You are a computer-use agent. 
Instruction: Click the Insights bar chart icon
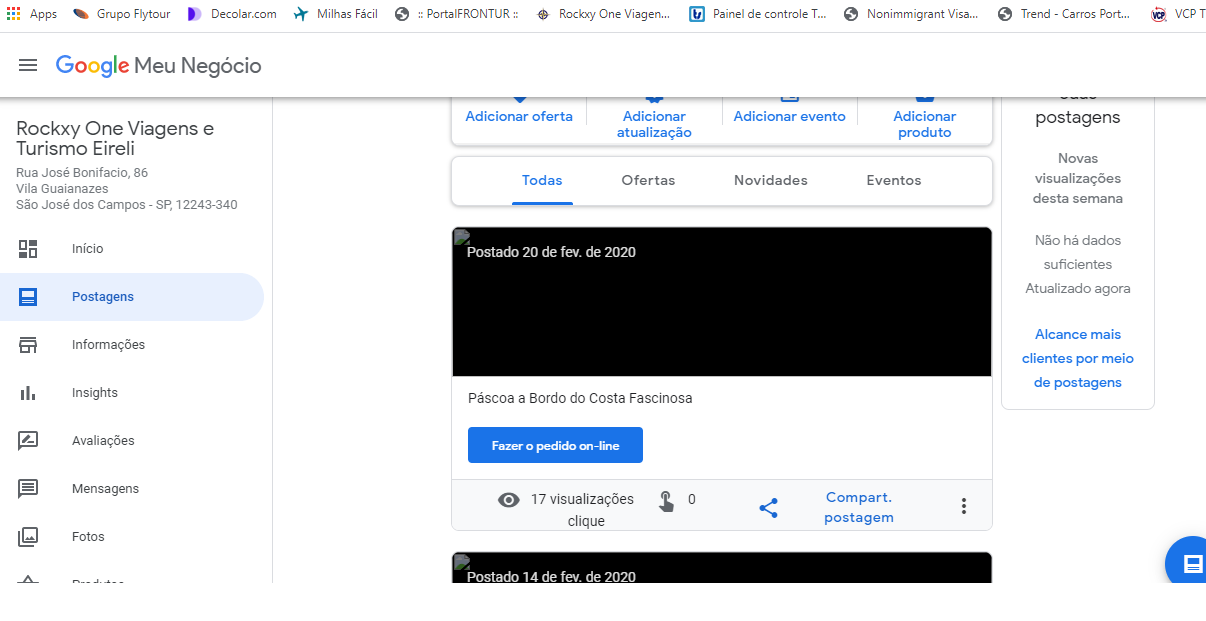pos(28,393)
